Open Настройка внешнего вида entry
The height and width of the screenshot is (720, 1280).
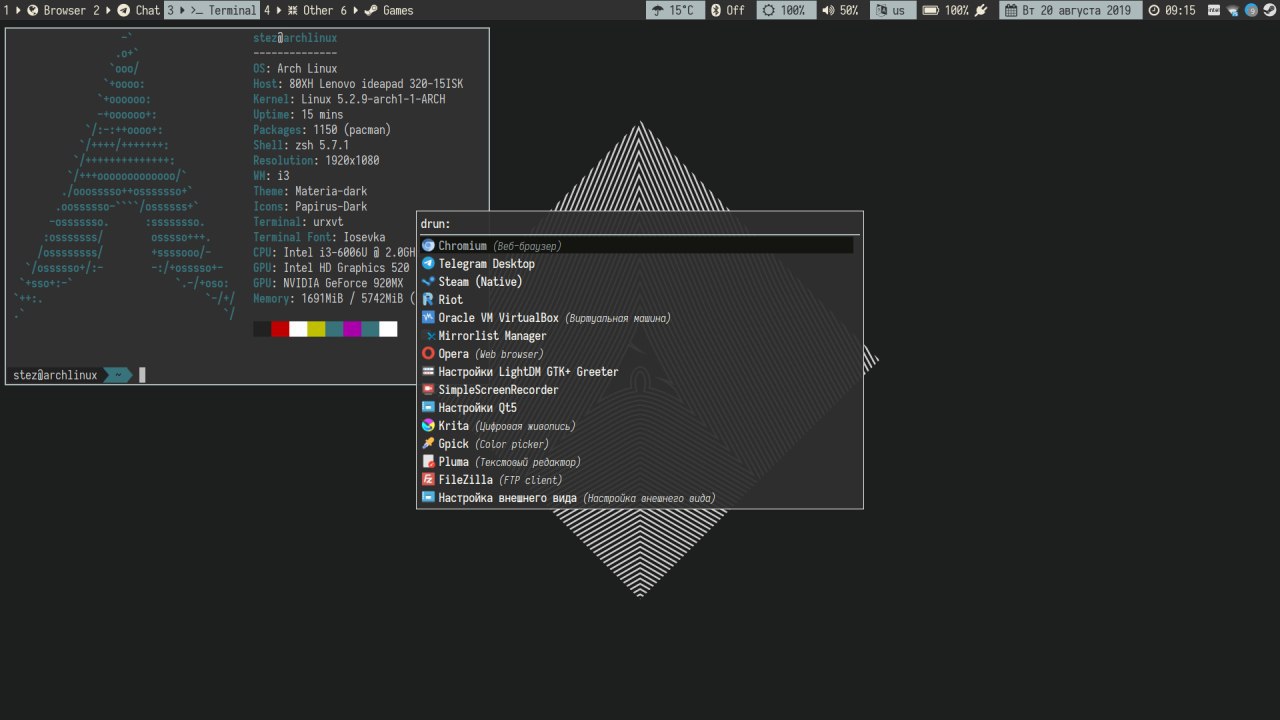click(x=638, y=498)
